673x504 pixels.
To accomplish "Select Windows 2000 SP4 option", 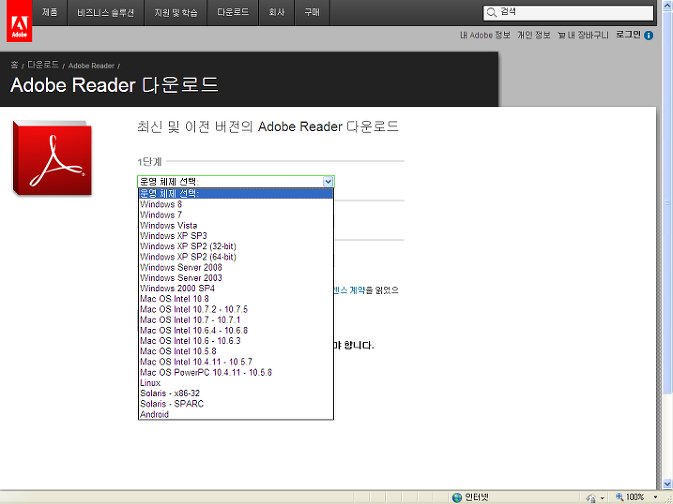I will 236,288.
